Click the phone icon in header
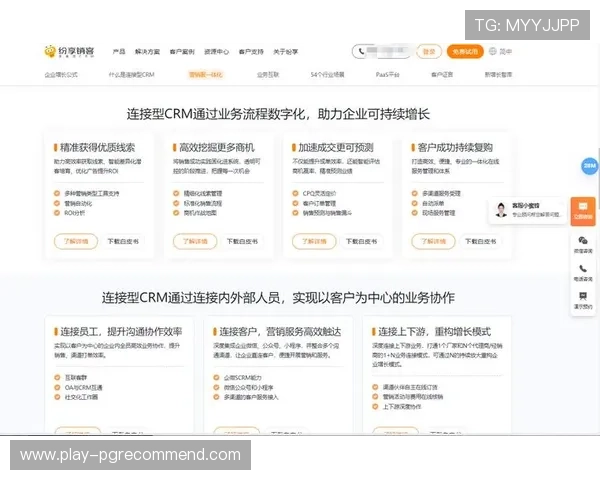This screenshot has width=600, height=480. pyautogui.click(x=361, y=51)
